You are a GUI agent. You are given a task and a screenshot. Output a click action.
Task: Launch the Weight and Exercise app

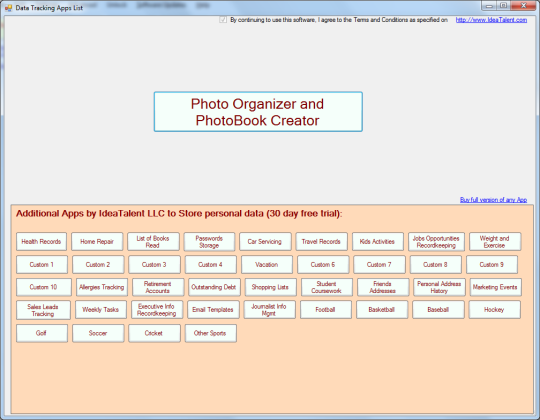tap(495, 242)
